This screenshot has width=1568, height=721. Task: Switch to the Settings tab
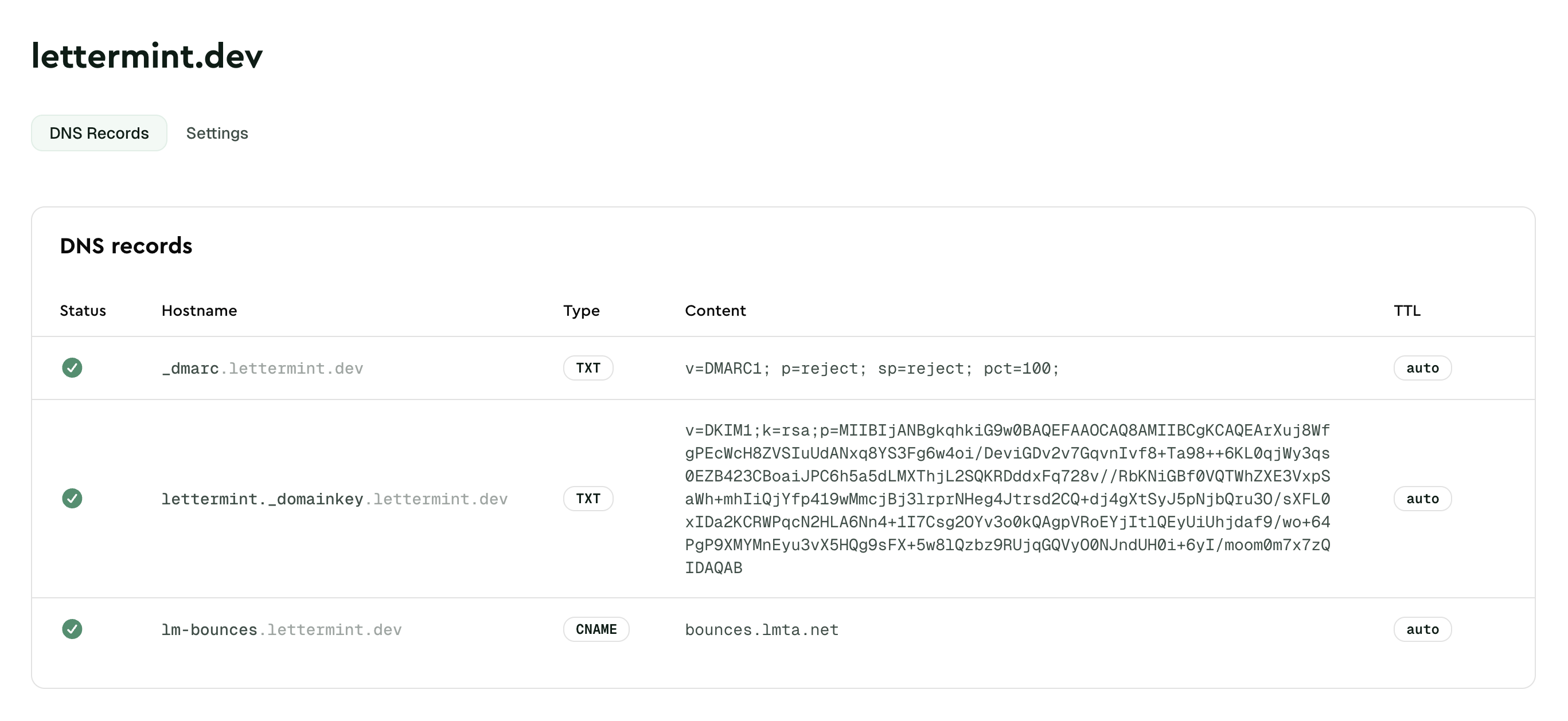[217, 132]
